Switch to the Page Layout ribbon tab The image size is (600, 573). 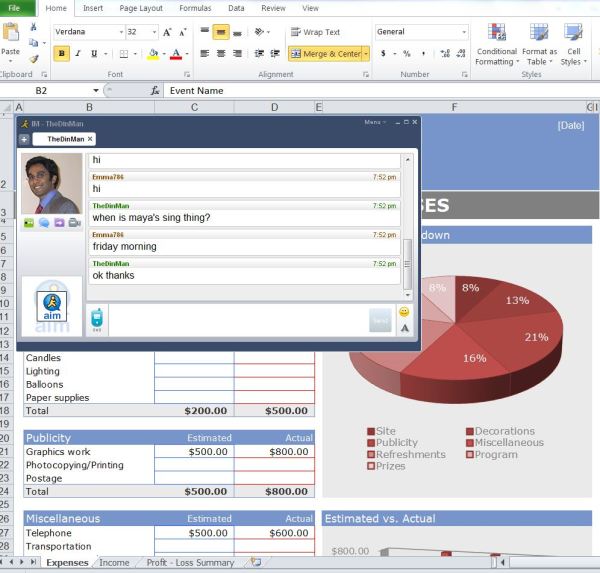141,8
